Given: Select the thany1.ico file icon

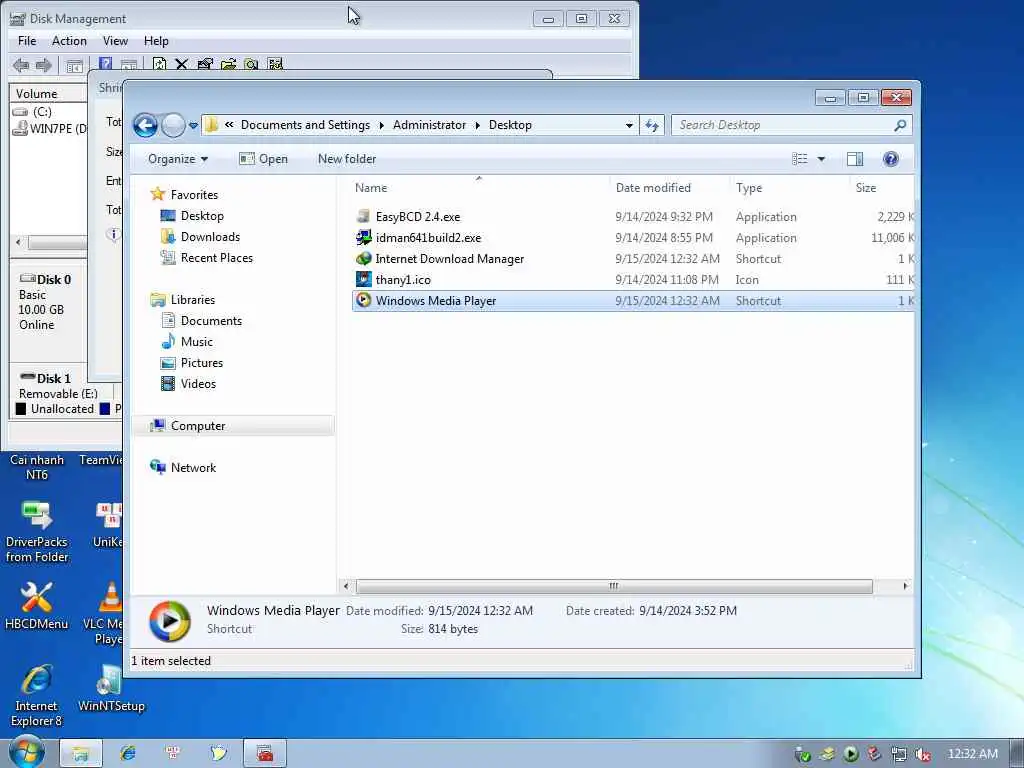Looking at the screenshot, I should (364, 280).
